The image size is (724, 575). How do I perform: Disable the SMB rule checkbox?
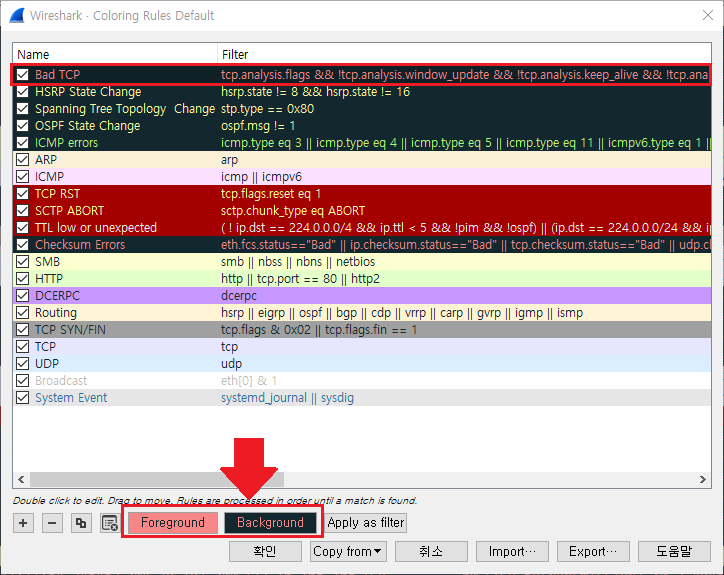23,262
